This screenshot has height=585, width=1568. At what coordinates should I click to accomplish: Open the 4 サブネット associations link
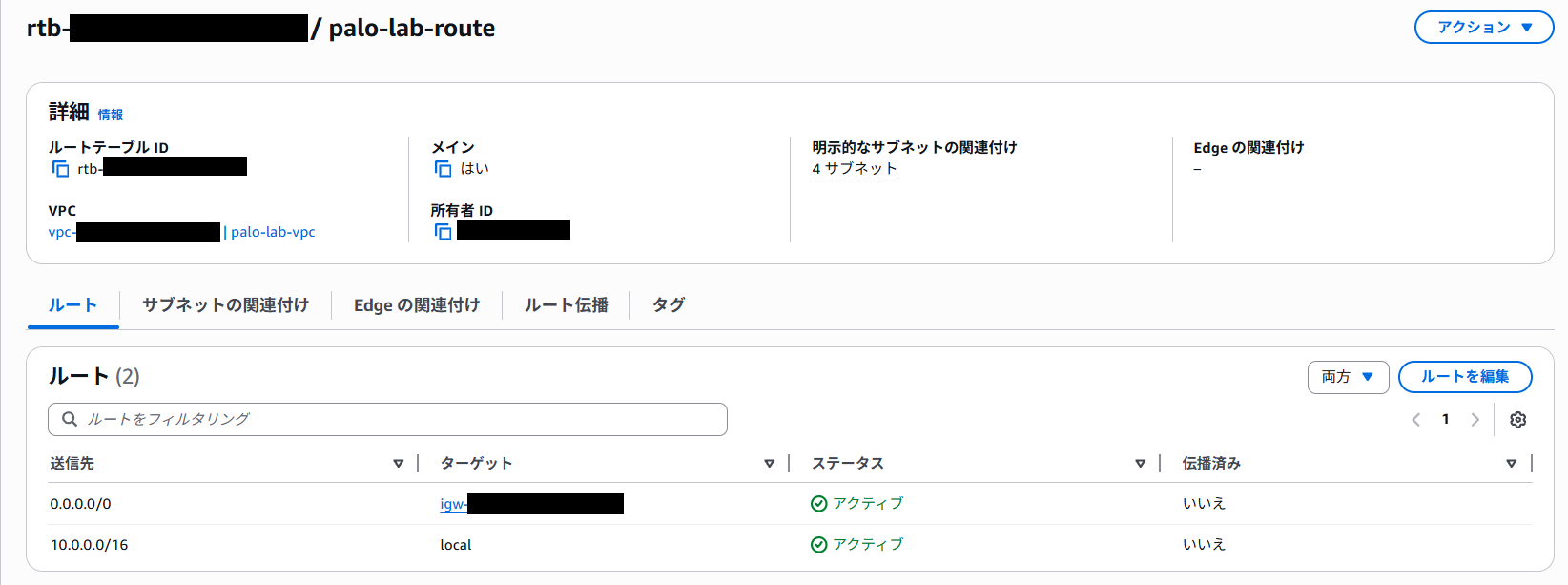coord(855,169)
